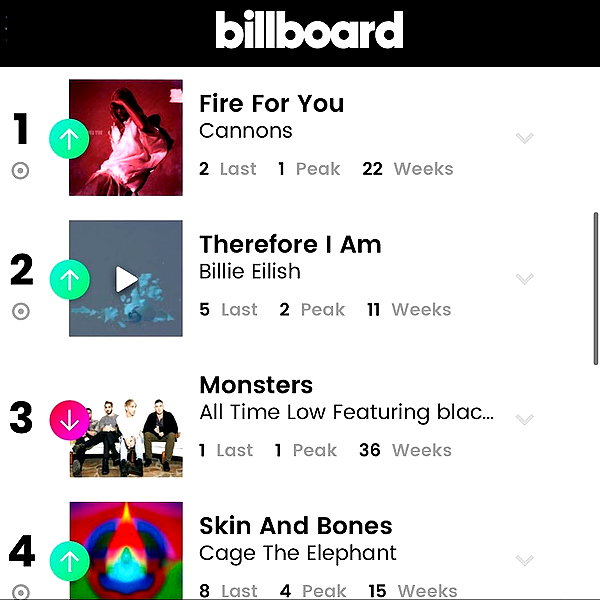Click the circular target icon under rank 4
The width and height of the screenshot is (600, 600).
click(x=21, y=592)
